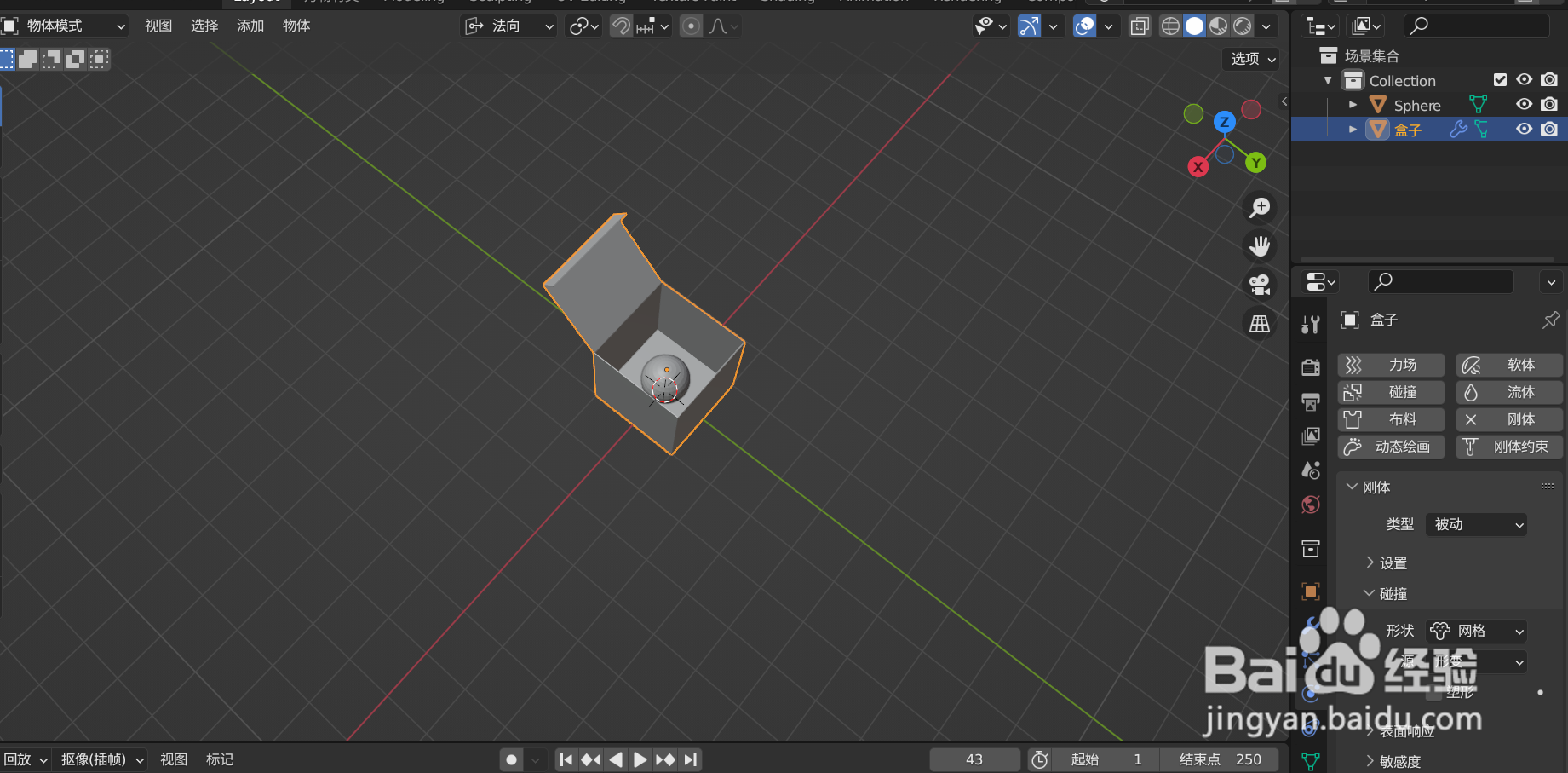
Task: Open the 添加 menu
Action: [250, 26]
